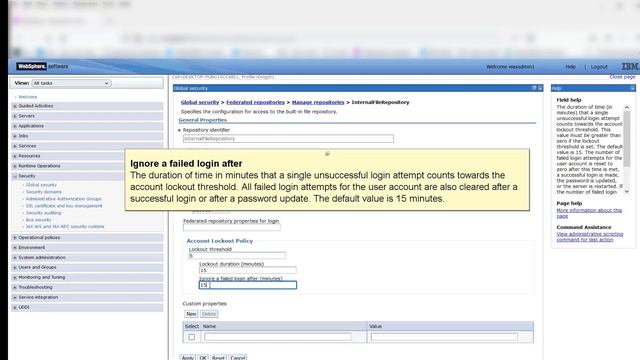Viewport: 640px width, 360px height.
Task: Expand the System administration section
Action: click(15, 258)
